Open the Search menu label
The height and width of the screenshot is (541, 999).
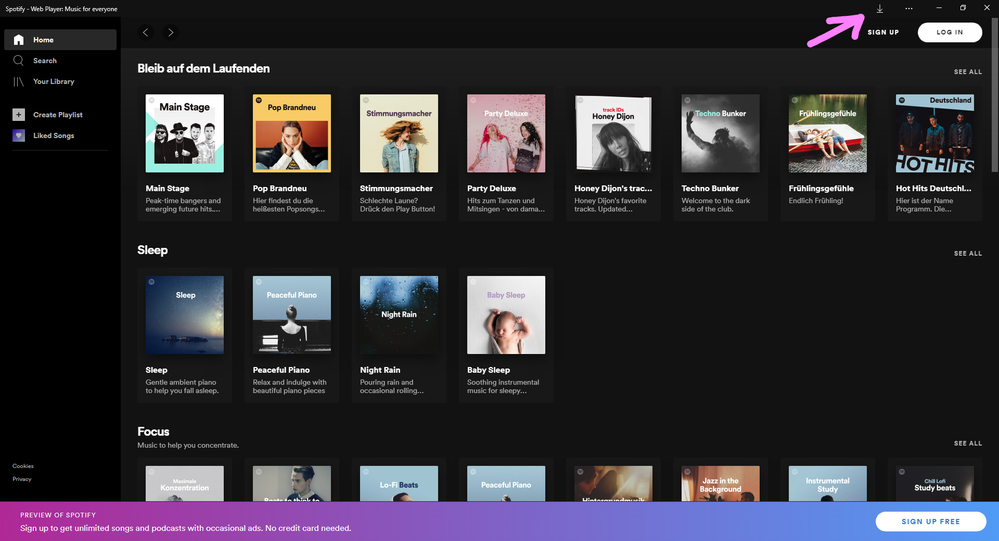(45, 61)
